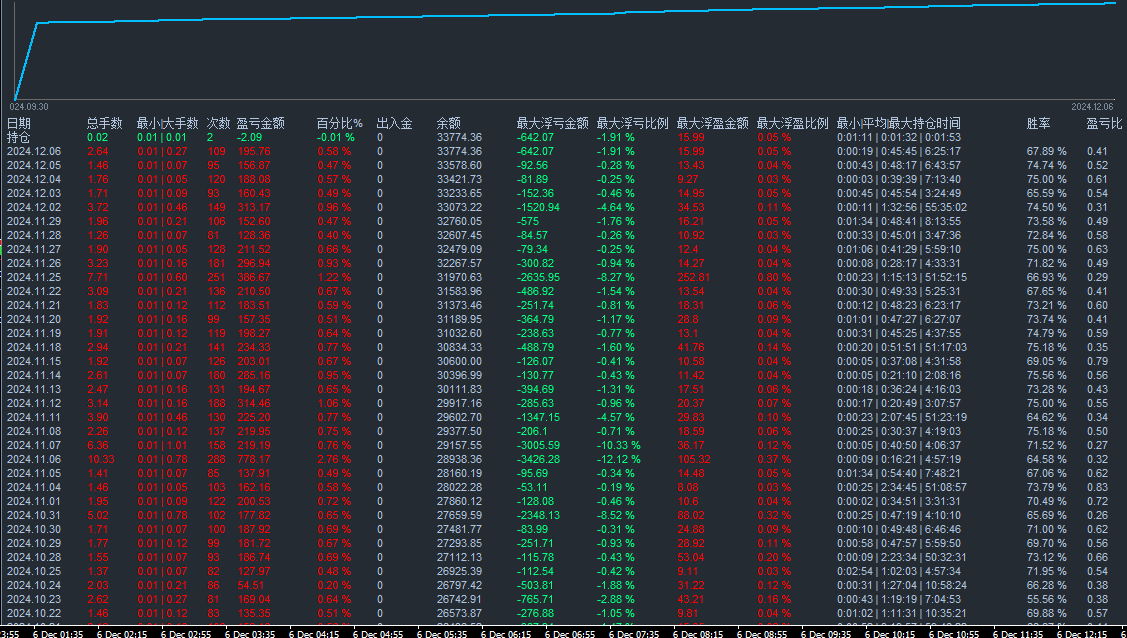Click the 总手数 column header

click(x=105, y=124)
